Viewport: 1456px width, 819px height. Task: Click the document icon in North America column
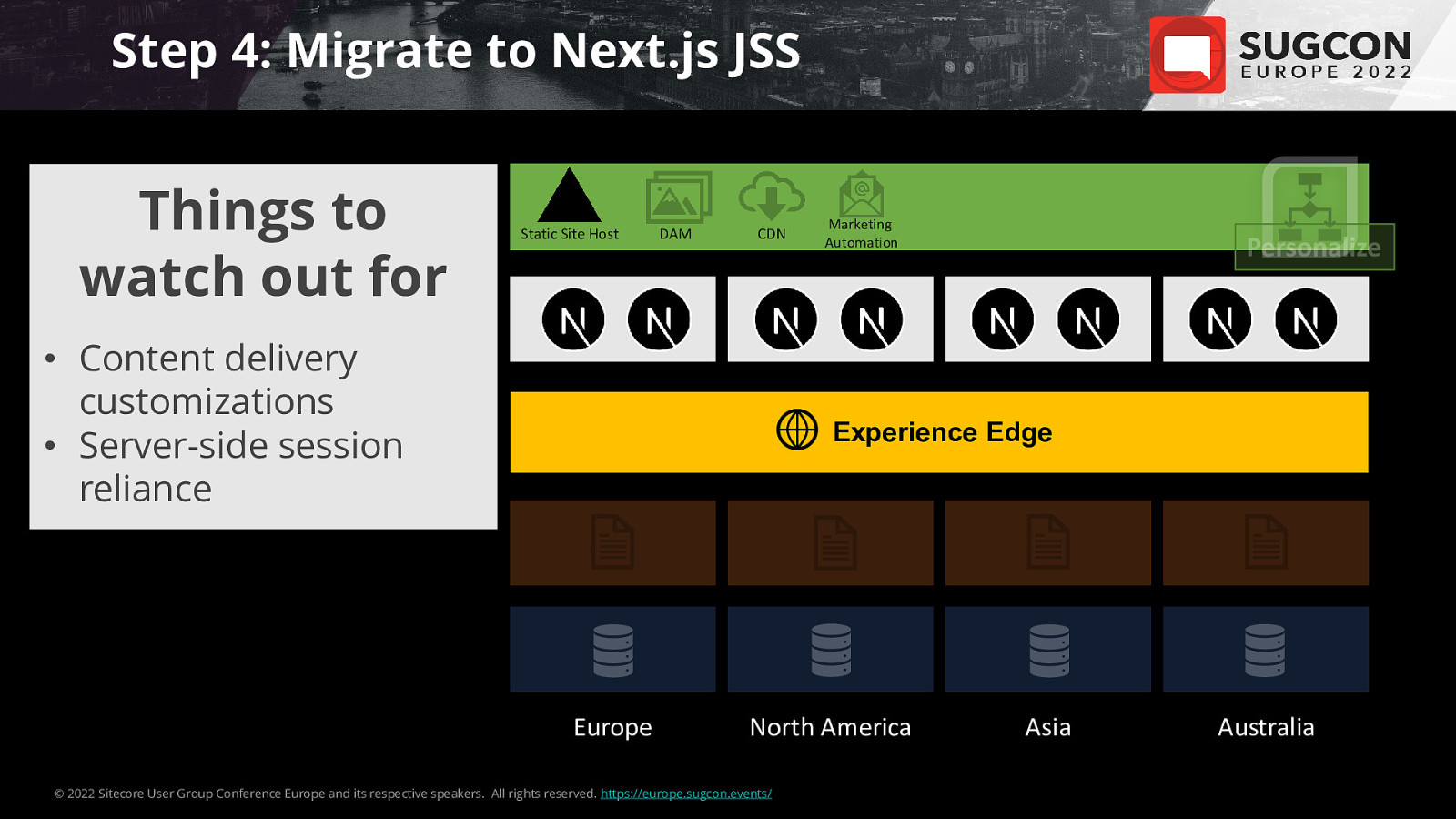click(834, 542)
